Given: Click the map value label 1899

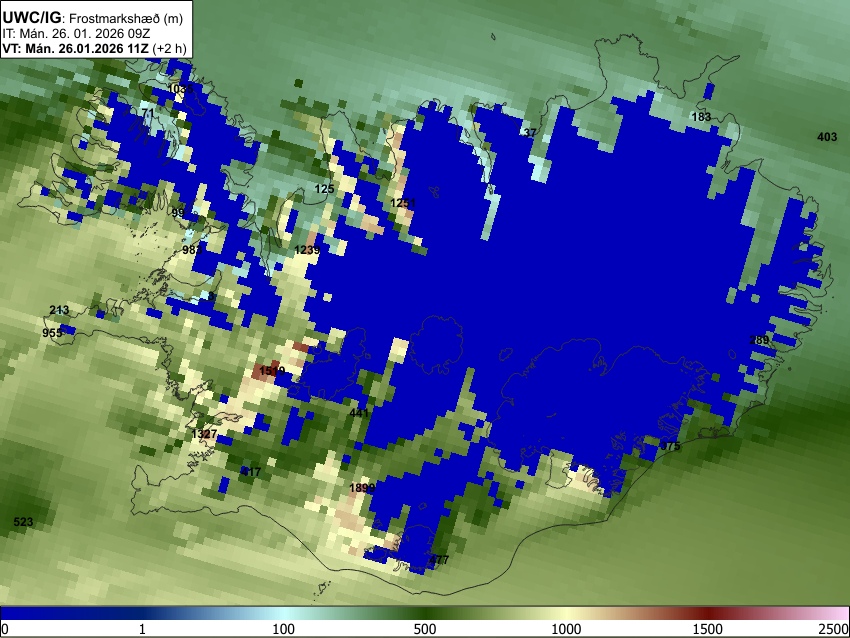Looking at the screenshot, I should click(362, 488).
